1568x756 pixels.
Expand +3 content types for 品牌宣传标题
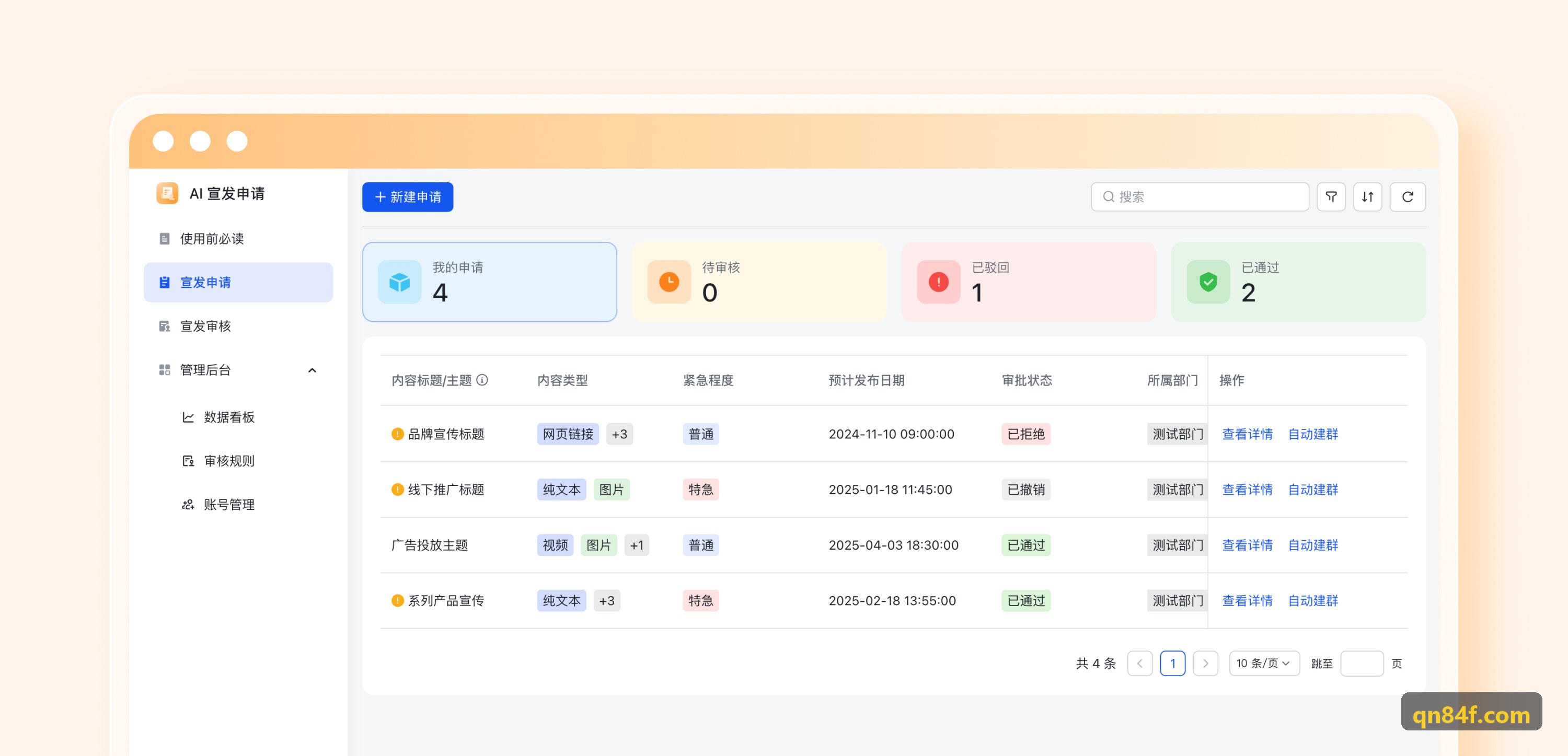coord(619,434)
